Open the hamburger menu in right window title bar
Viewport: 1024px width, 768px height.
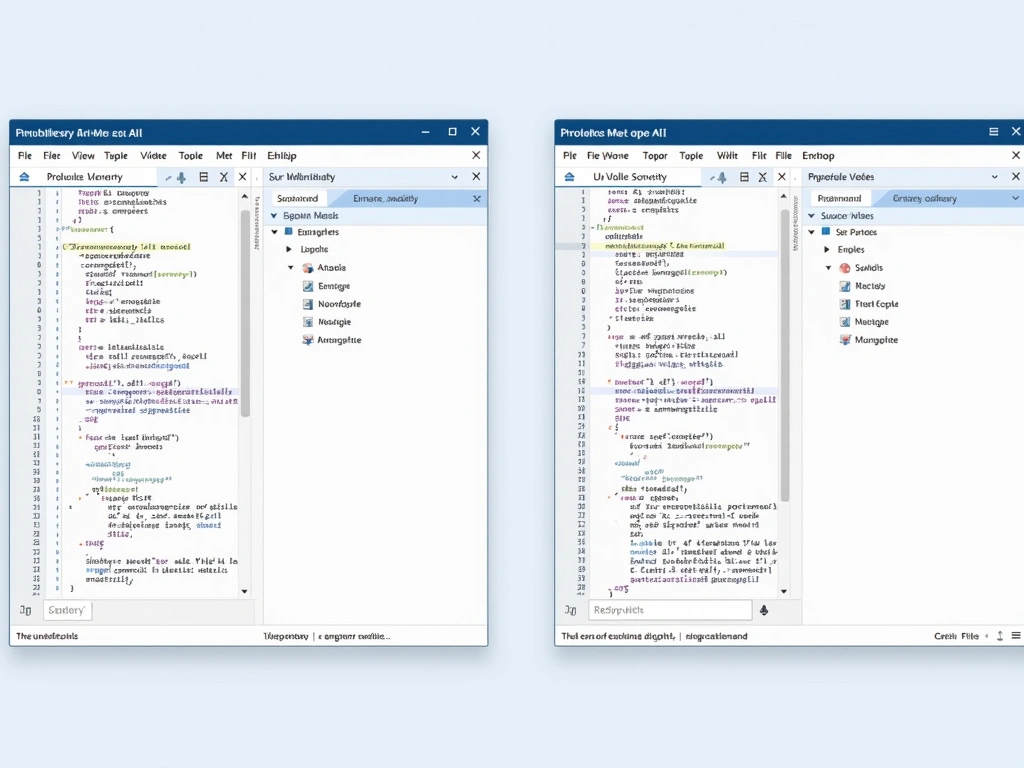993,131
